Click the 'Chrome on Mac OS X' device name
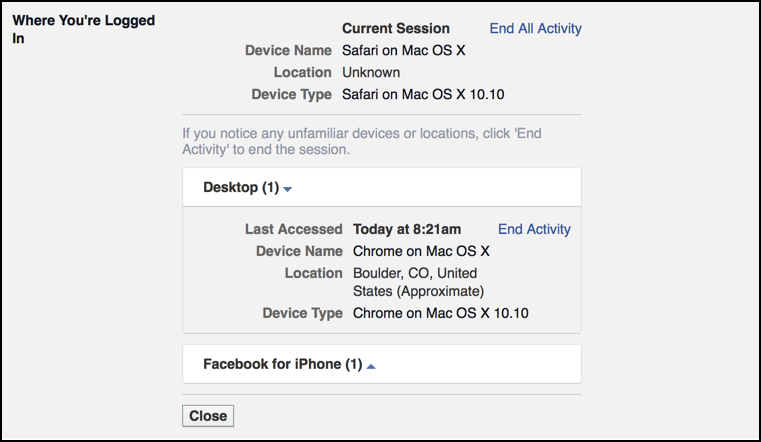761x442 pixels. tap(421, 251)
